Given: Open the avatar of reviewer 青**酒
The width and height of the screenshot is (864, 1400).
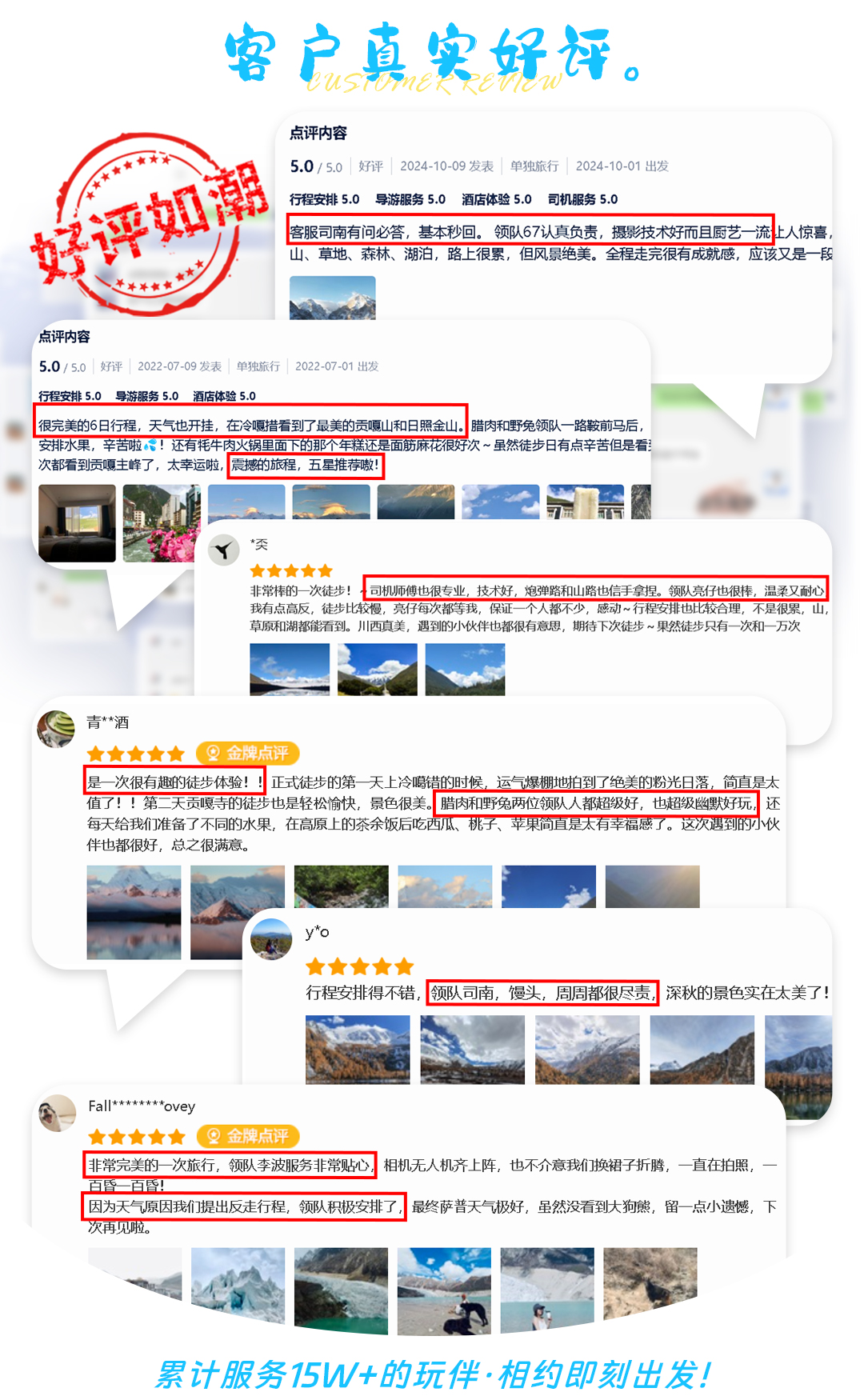Looking at the screenshot, I should tap(56, 729).
